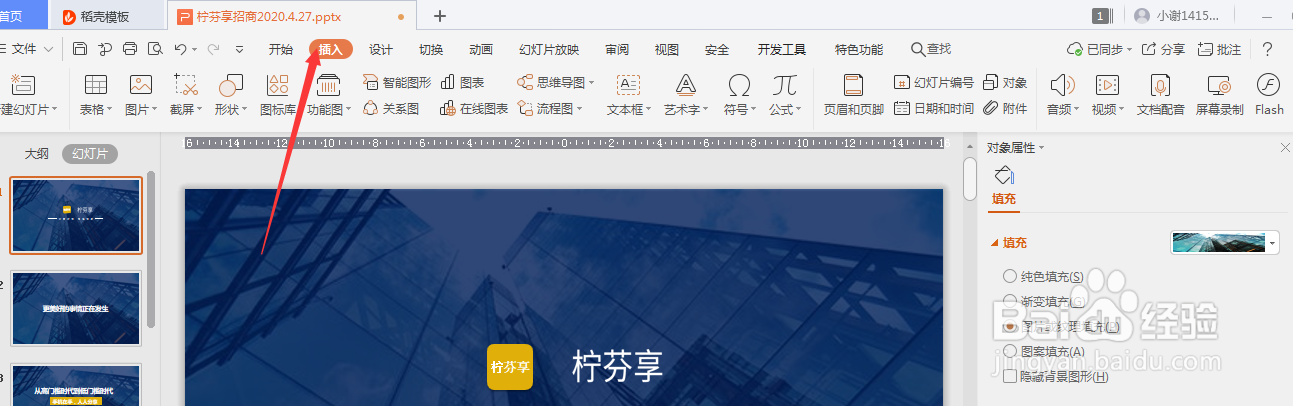The width and height of the screenshot is (1293, 406).
Task: Switch to the 切换 transitions tab
Action: 431,49
